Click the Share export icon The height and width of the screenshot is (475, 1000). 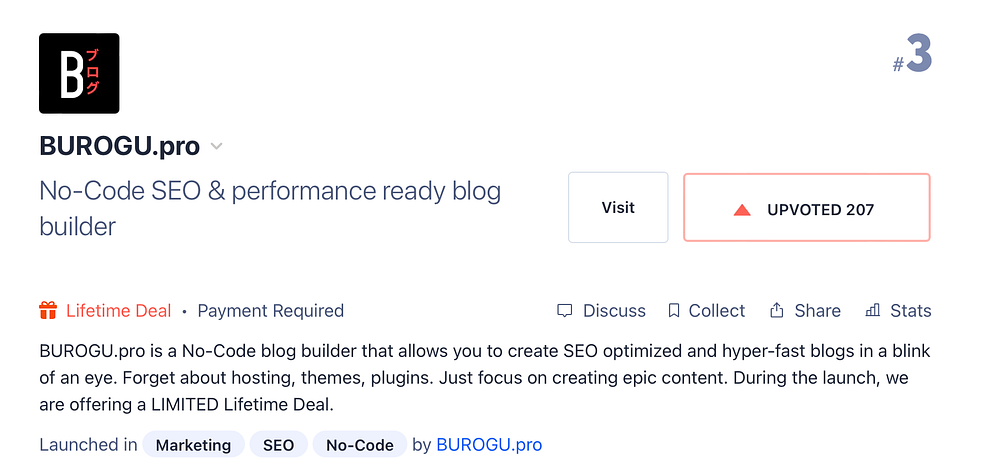tap(777, 311)
